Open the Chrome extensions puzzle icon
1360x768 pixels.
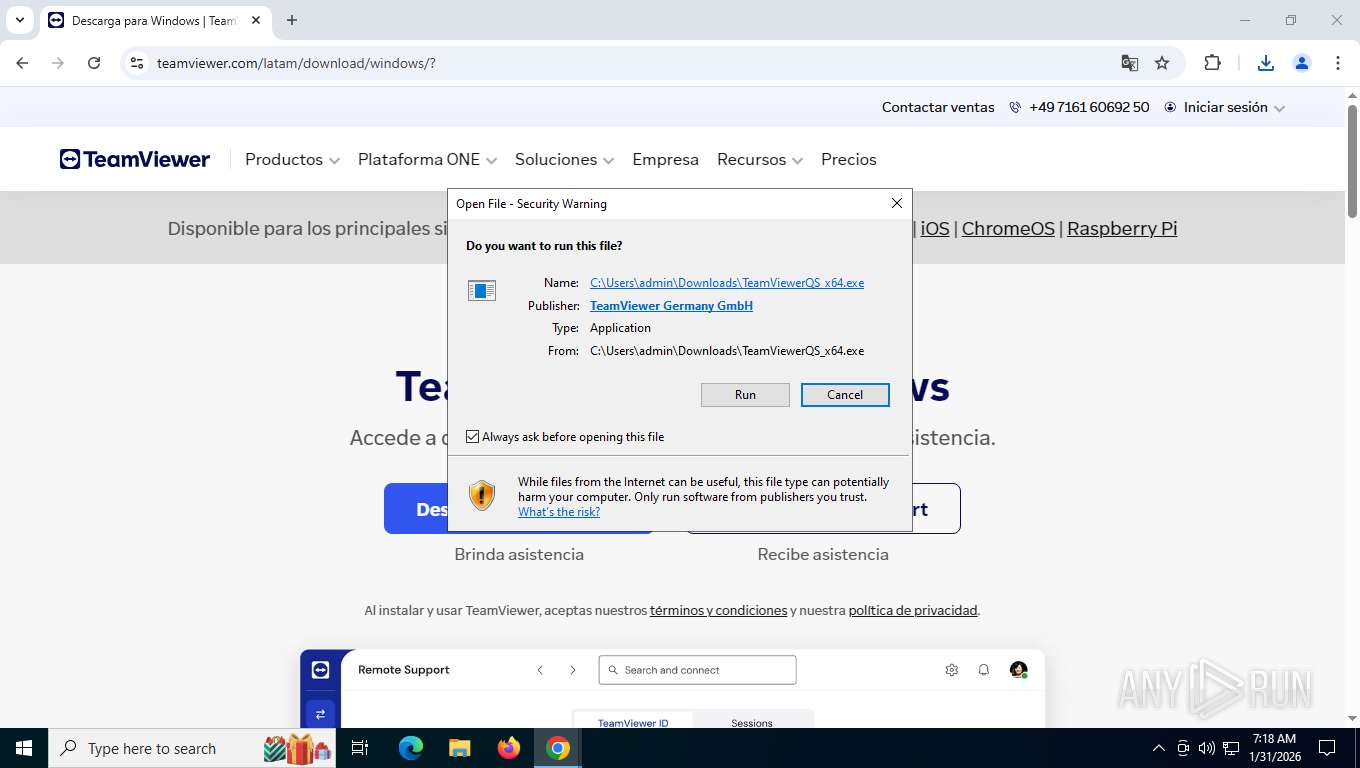(1213, 63)
